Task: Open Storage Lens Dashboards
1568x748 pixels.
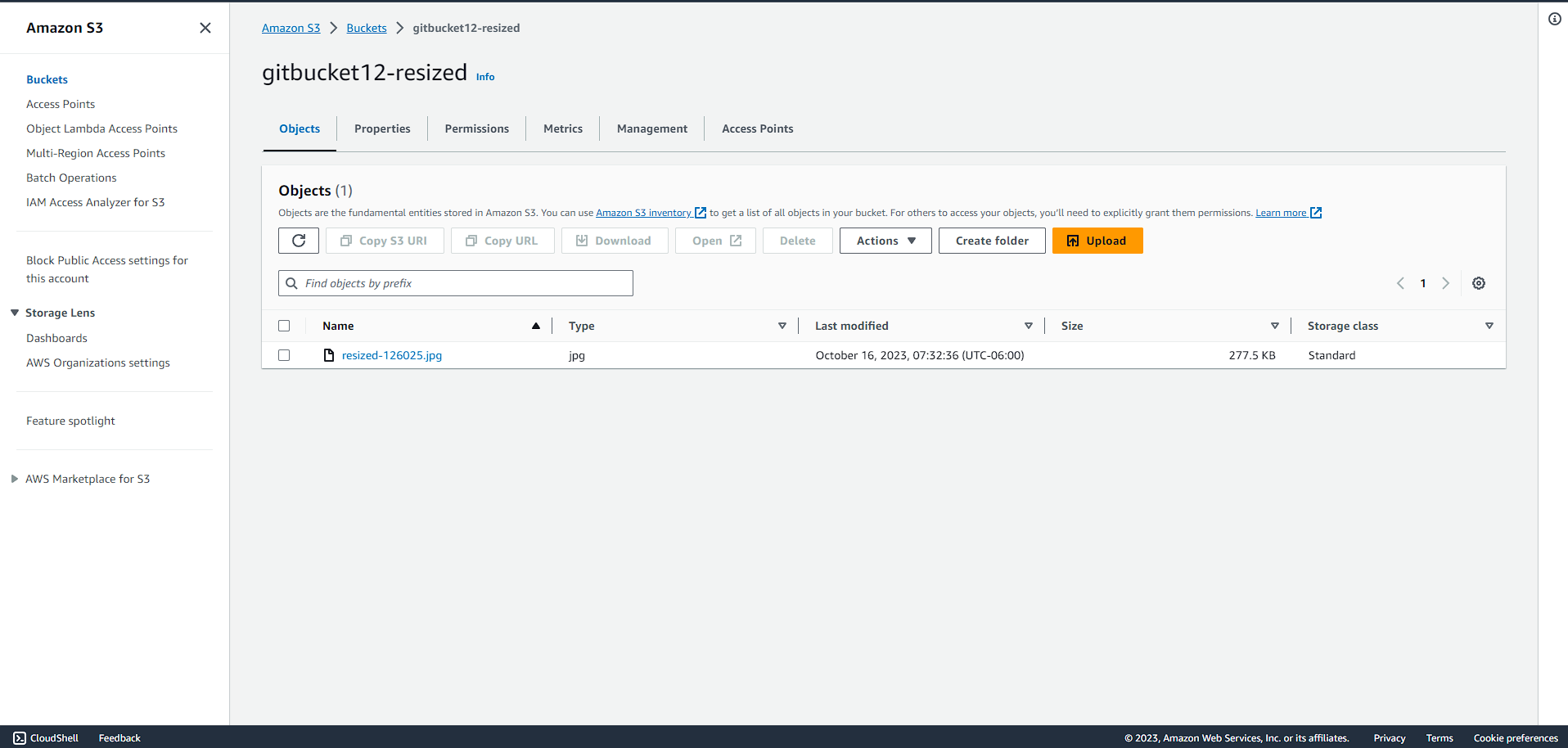Action: click(x=56, y=338)
